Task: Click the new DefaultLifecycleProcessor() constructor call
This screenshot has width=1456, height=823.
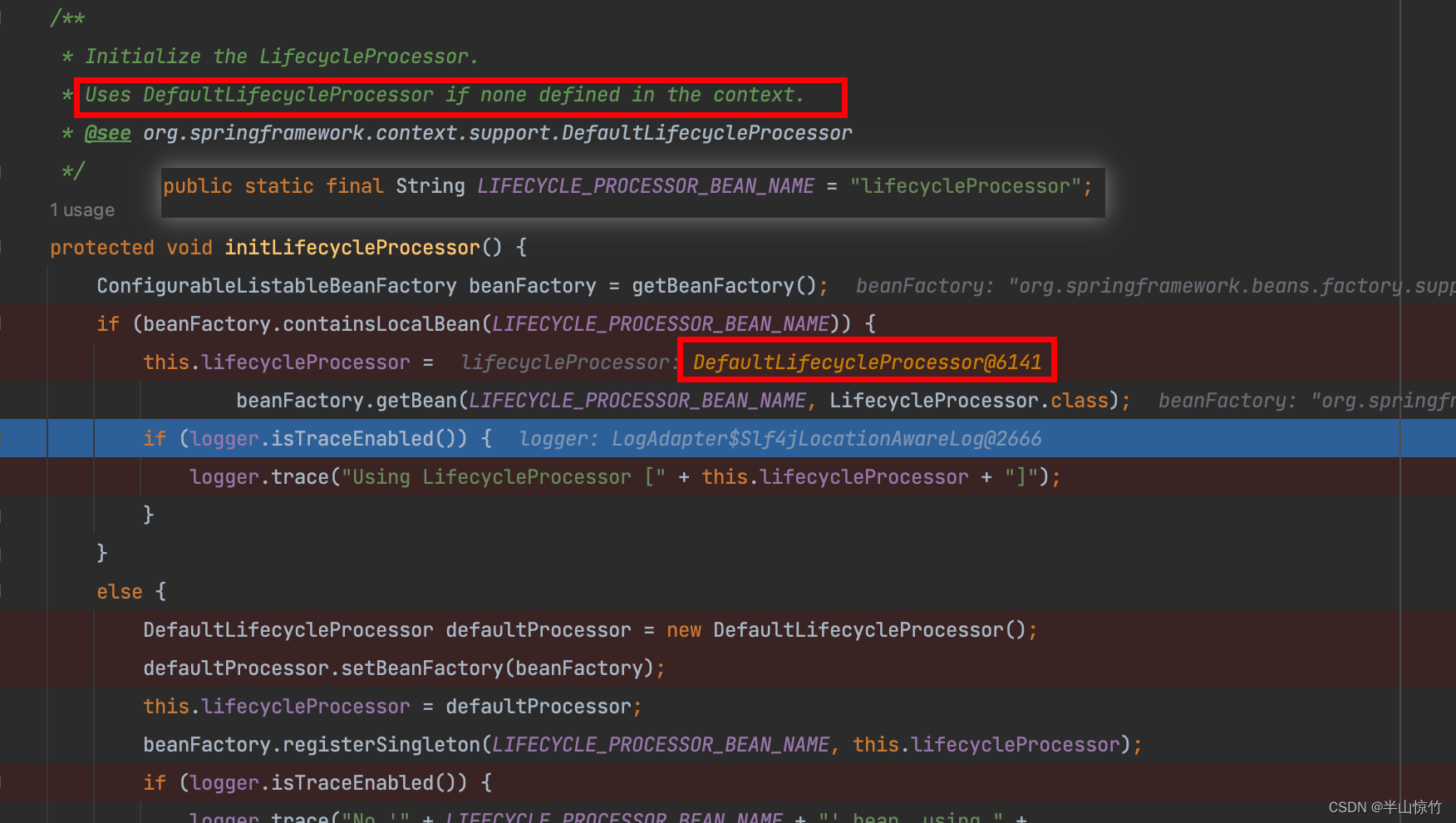Action: pyautogui.click(x=847, y=630)
